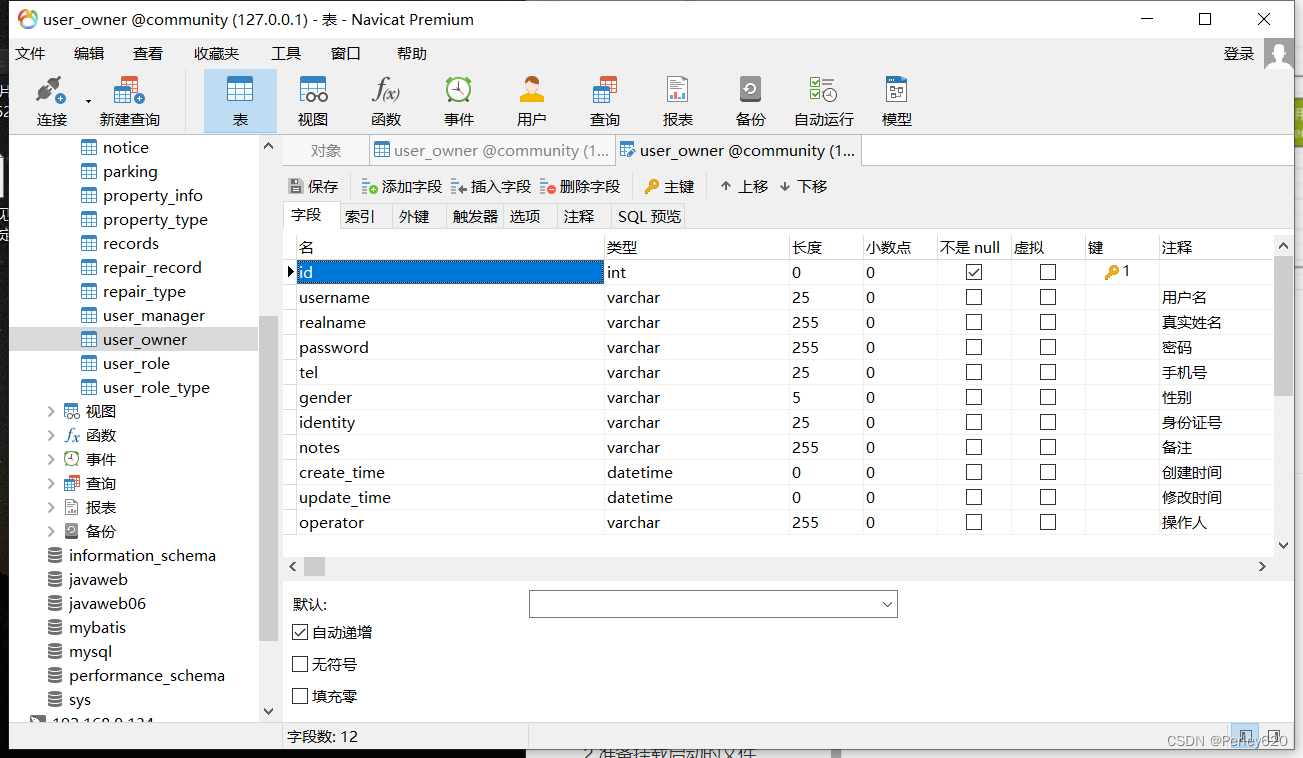Move field down with 下移
The width and height of the screenshot is (1303, 758).
pos(803,186)
